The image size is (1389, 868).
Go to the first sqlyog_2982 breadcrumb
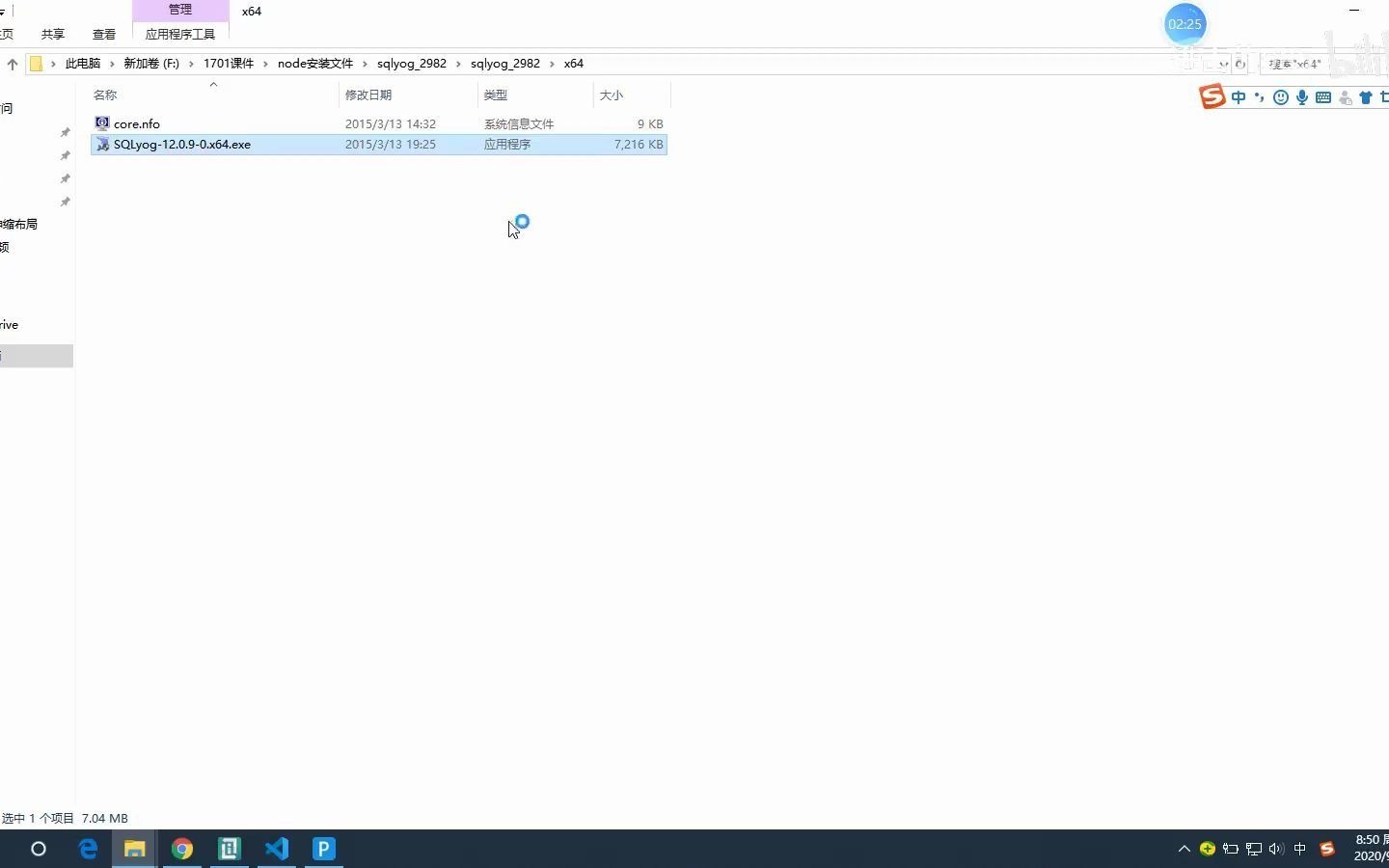click(412, 64)
